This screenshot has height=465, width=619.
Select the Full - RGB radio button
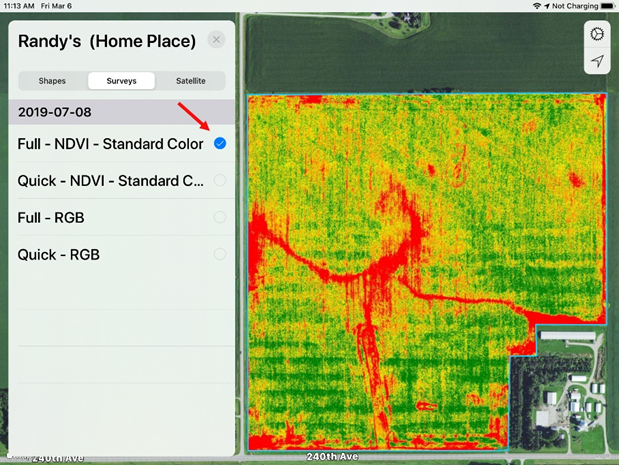pyautogui.click(x=220, y=217)
